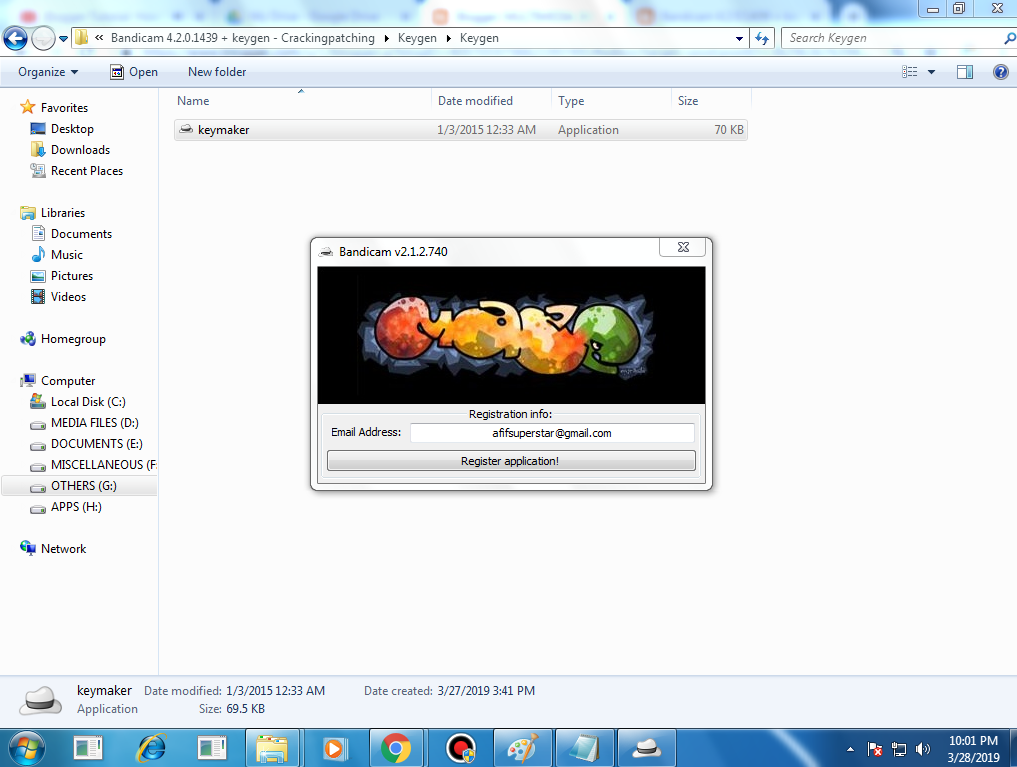This screenshot has width=1017, height=767.
Task: Click the Change your view icon
Action: tap(909, 72)
